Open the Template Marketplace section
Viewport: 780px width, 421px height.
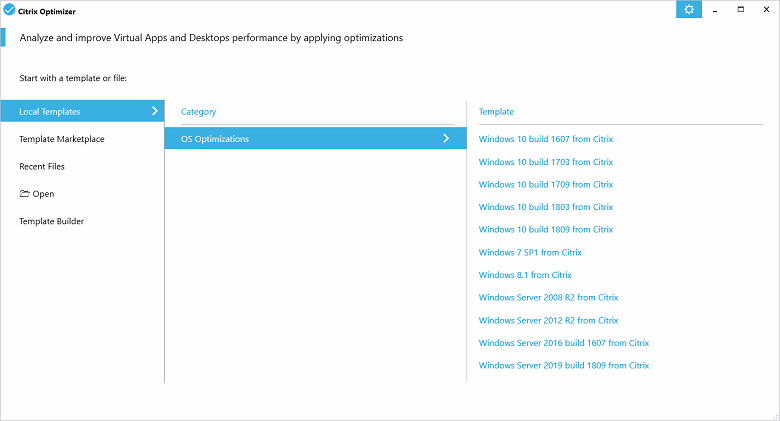[61, 139]
